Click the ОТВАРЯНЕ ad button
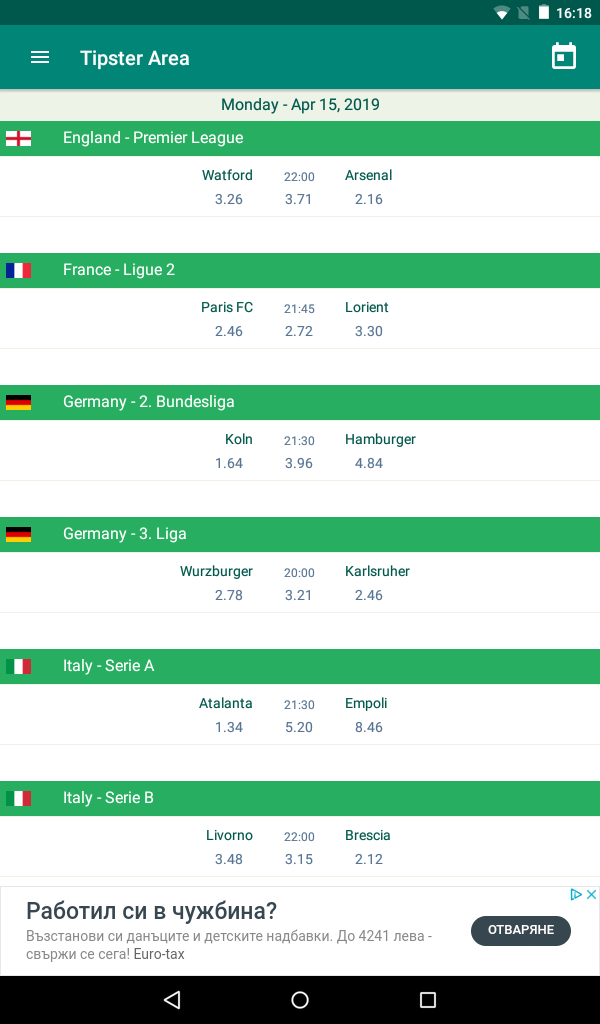Viewport: 600px width, 1024px height. (x=521, y=930)
